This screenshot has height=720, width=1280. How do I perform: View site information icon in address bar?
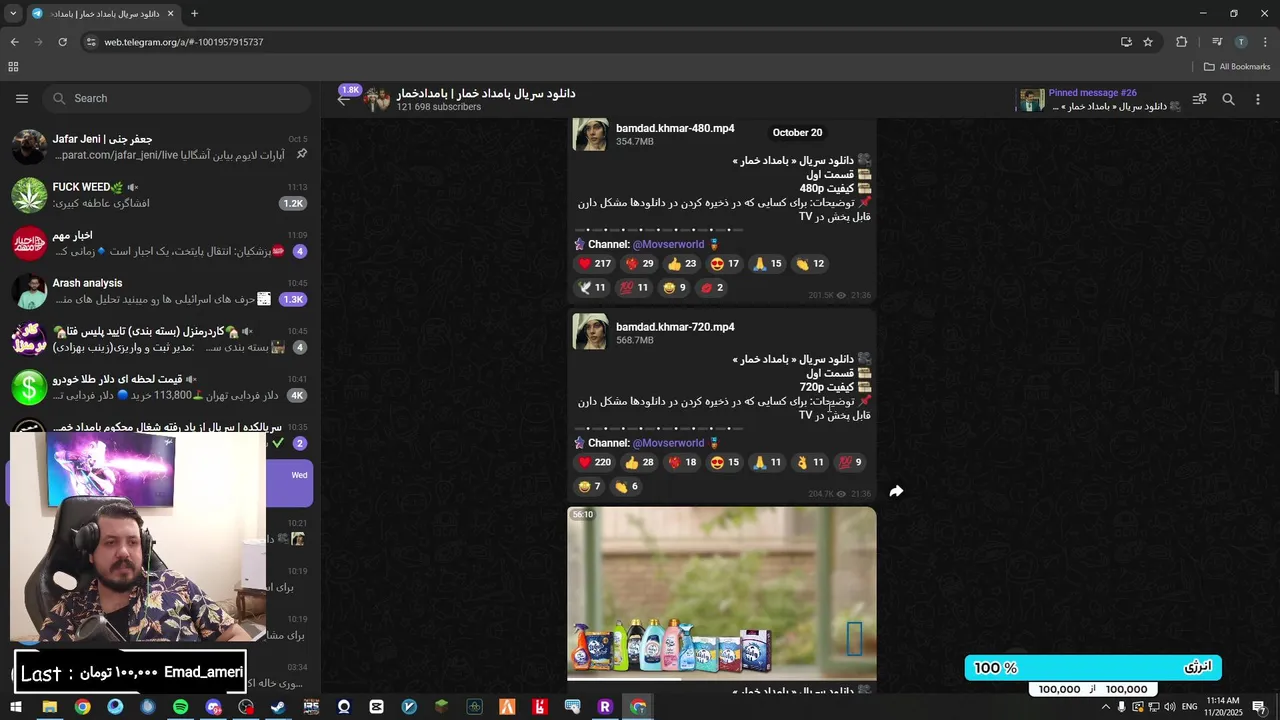pyautogui.click(x=91, y=42)
